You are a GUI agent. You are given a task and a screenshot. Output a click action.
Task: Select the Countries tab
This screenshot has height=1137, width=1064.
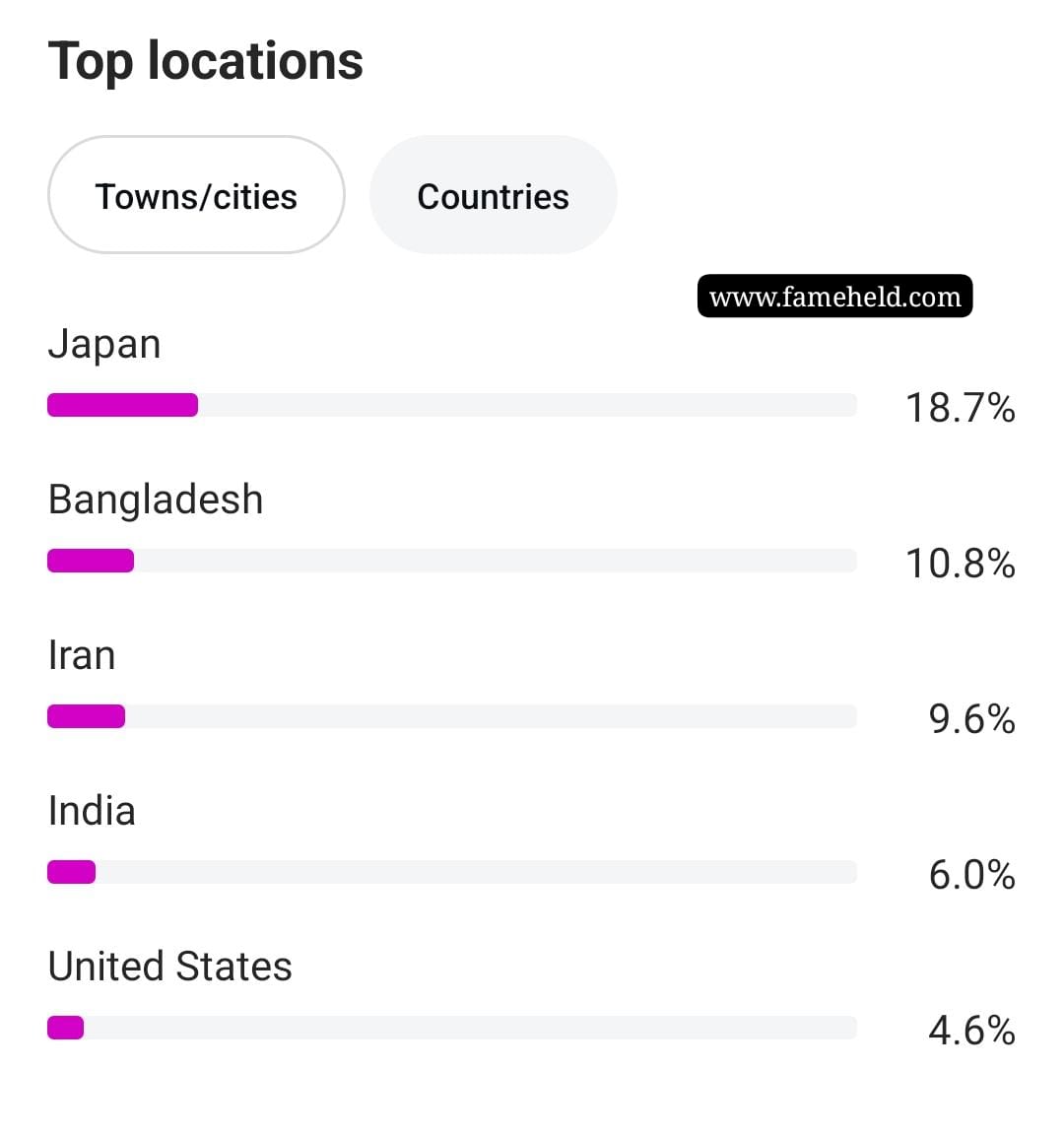[x=494, y=194]
